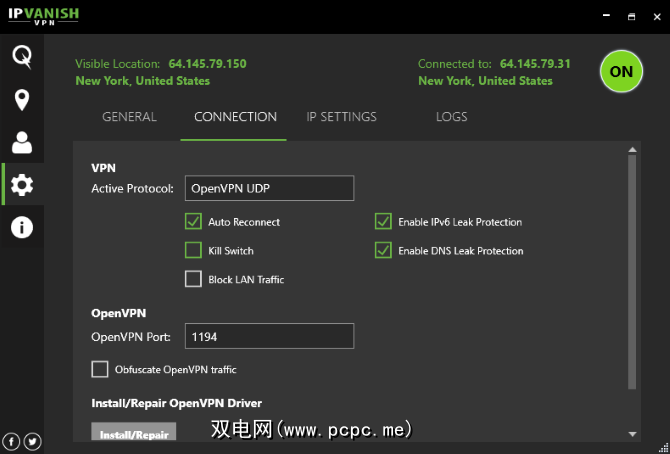This screenshot has height=454, width=670.
Task: Toggle the green ON connection button
Action: (x=621, y=71)
